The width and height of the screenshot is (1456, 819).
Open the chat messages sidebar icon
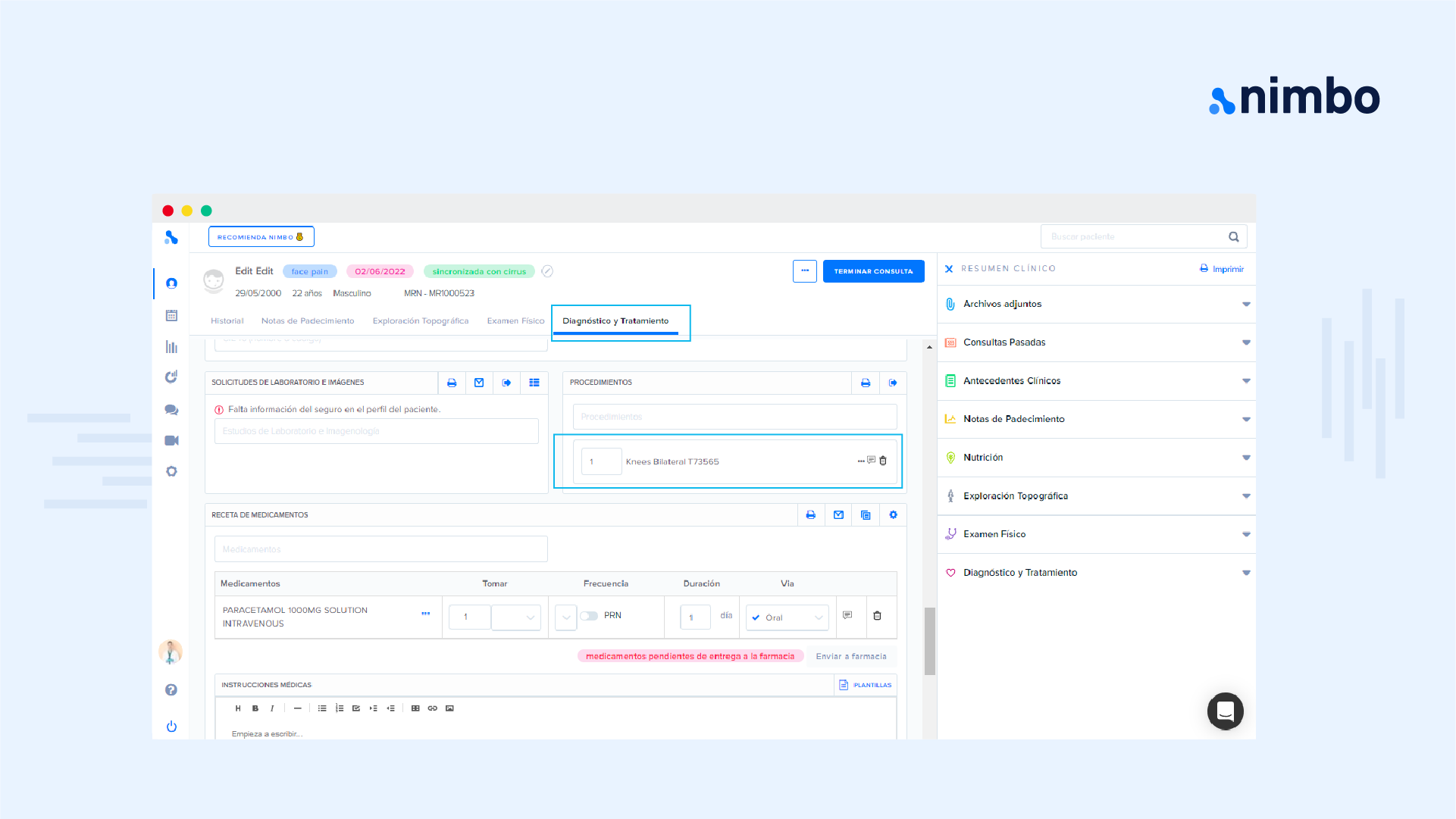pos(171,409)
